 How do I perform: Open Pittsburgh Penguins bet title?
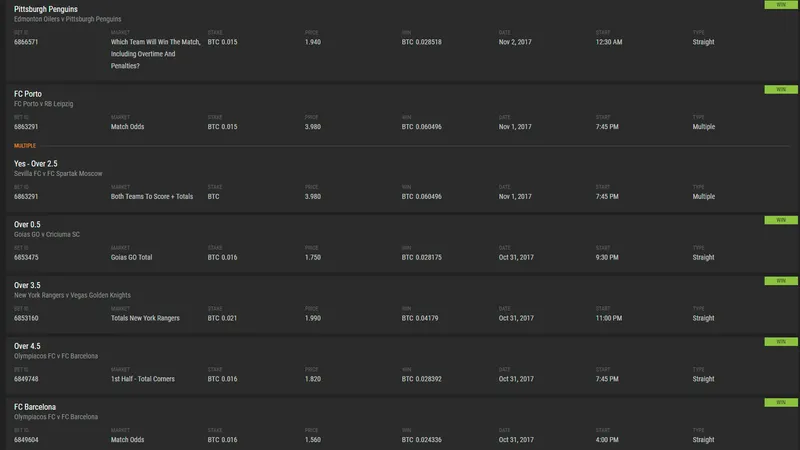click(x=46, y=9)
